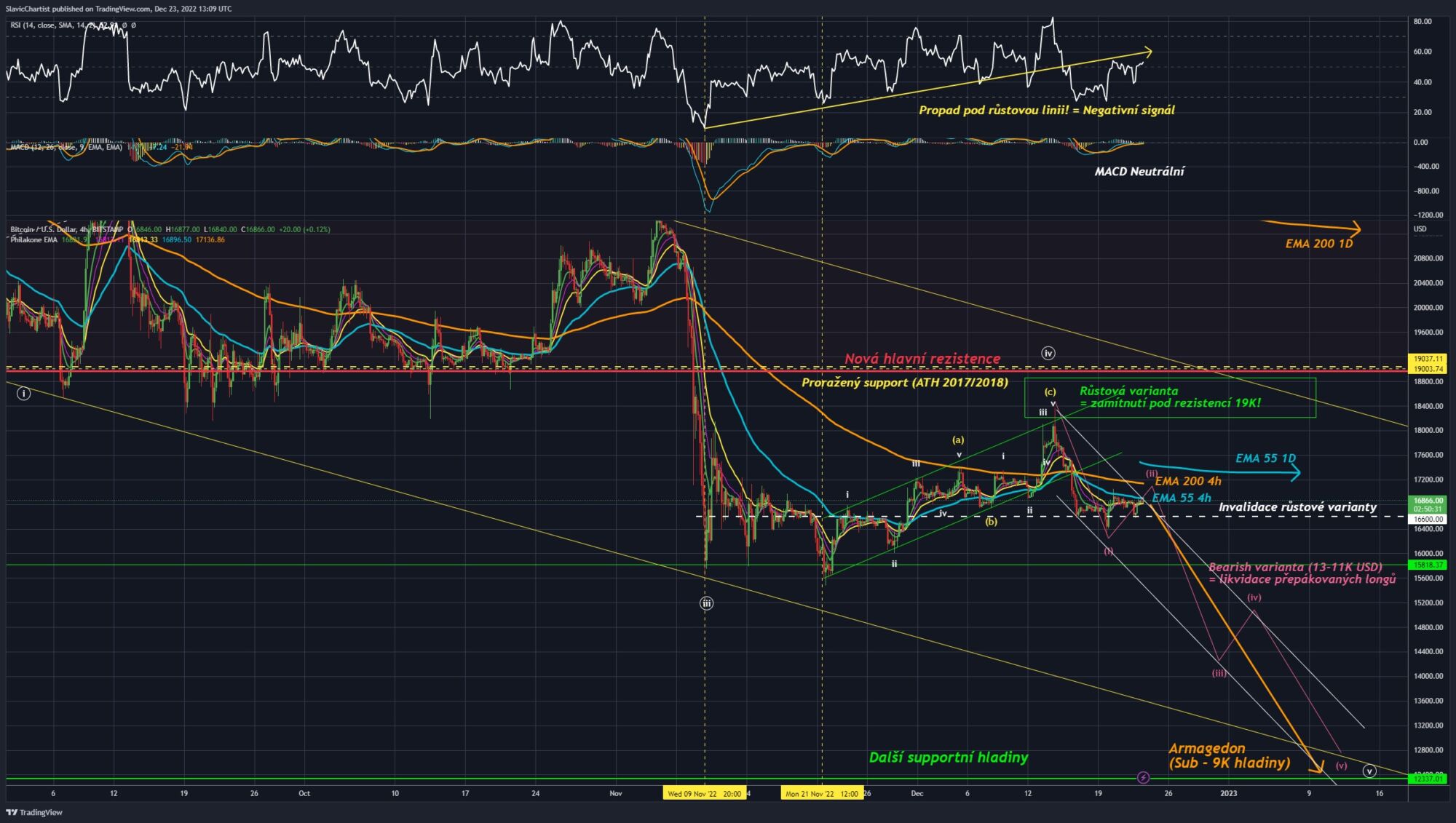Click the 'Nová hlavní rezistence' red text label

pyautogui.click(x=922, y=359)
